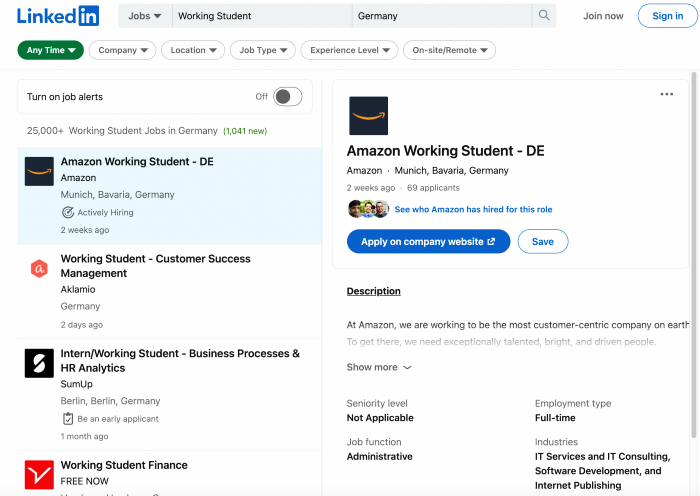
Task: Open the Job Type filter dropdown
Action: 262,50
